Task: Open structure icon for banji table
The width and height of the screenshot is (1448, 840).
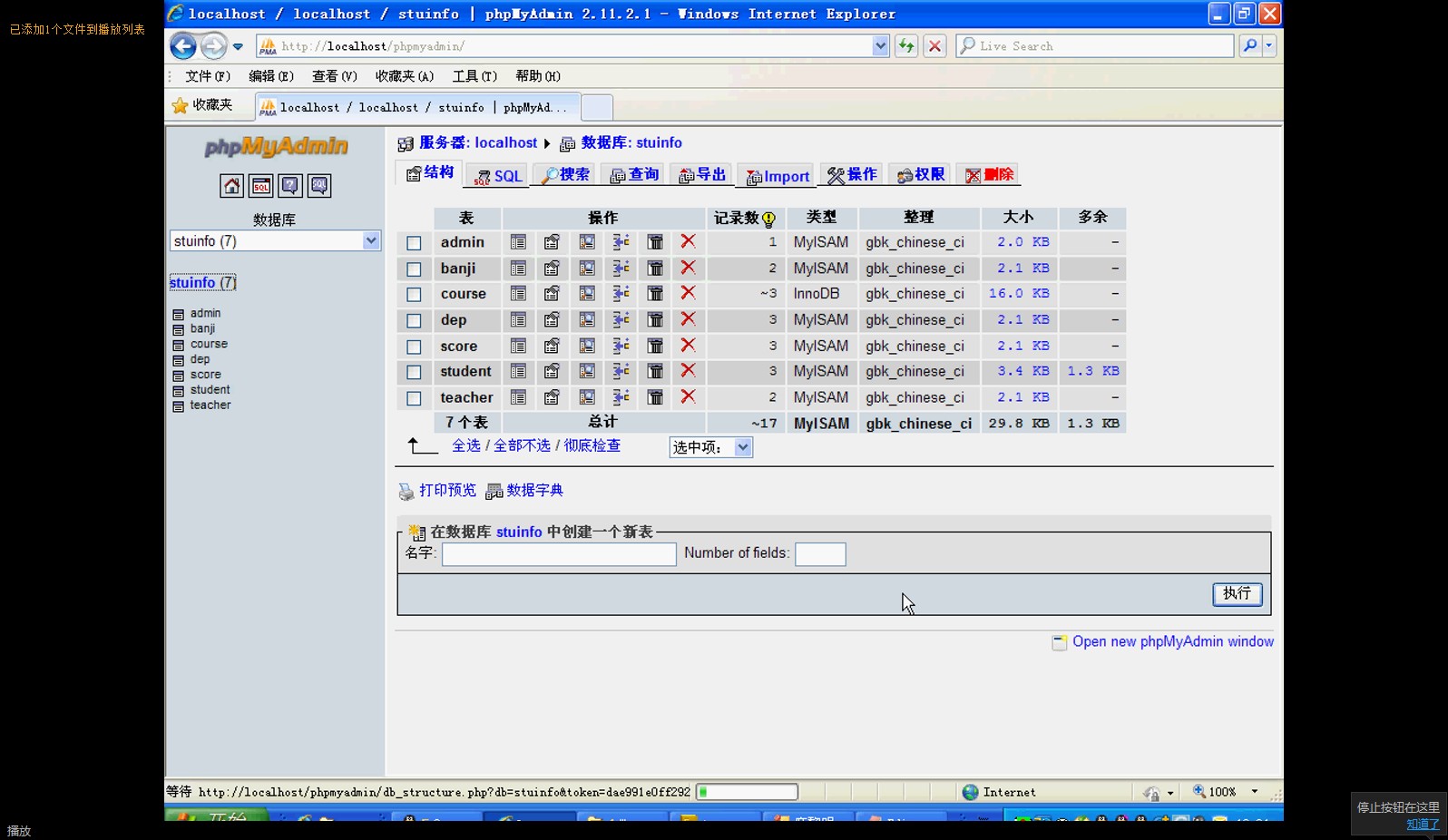Action: (552, 269)
